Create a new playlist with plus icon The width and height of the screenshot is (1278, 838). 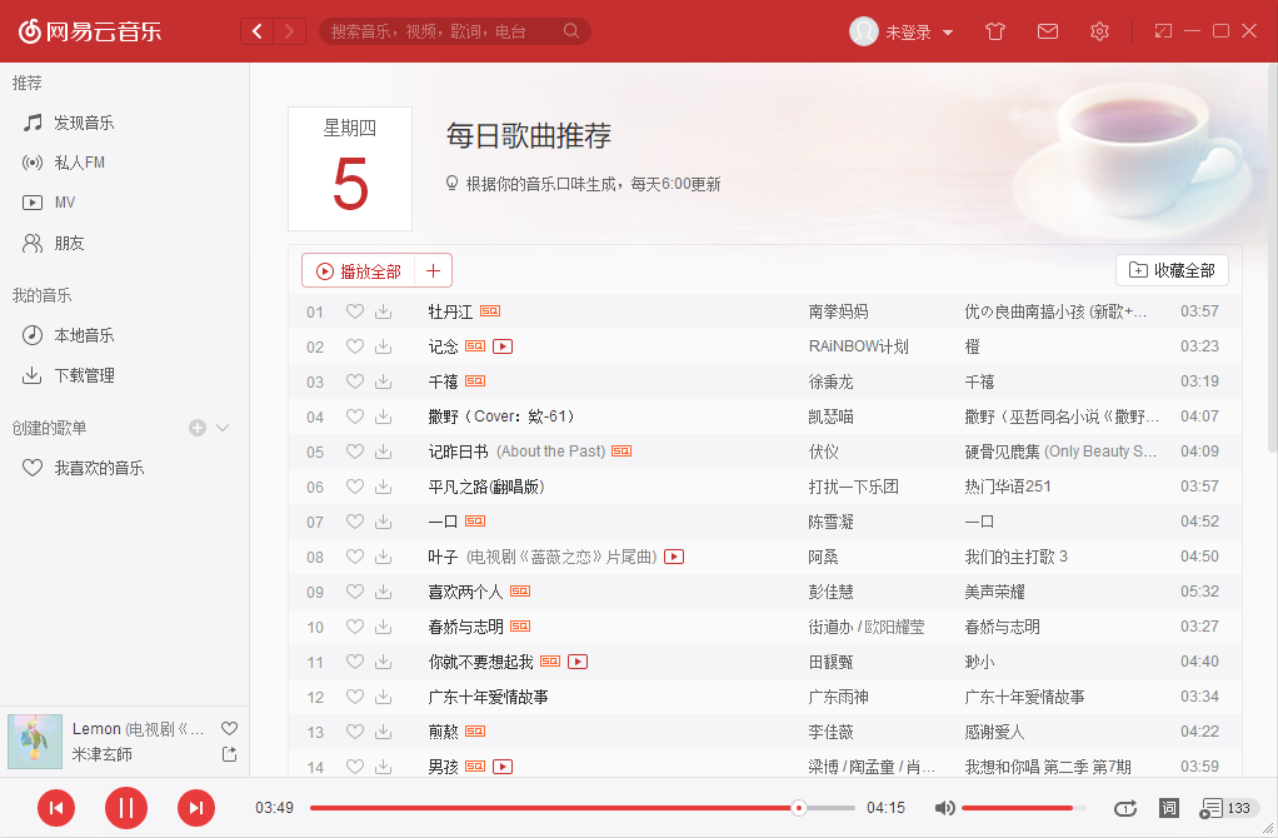click(x=197, y=428)
